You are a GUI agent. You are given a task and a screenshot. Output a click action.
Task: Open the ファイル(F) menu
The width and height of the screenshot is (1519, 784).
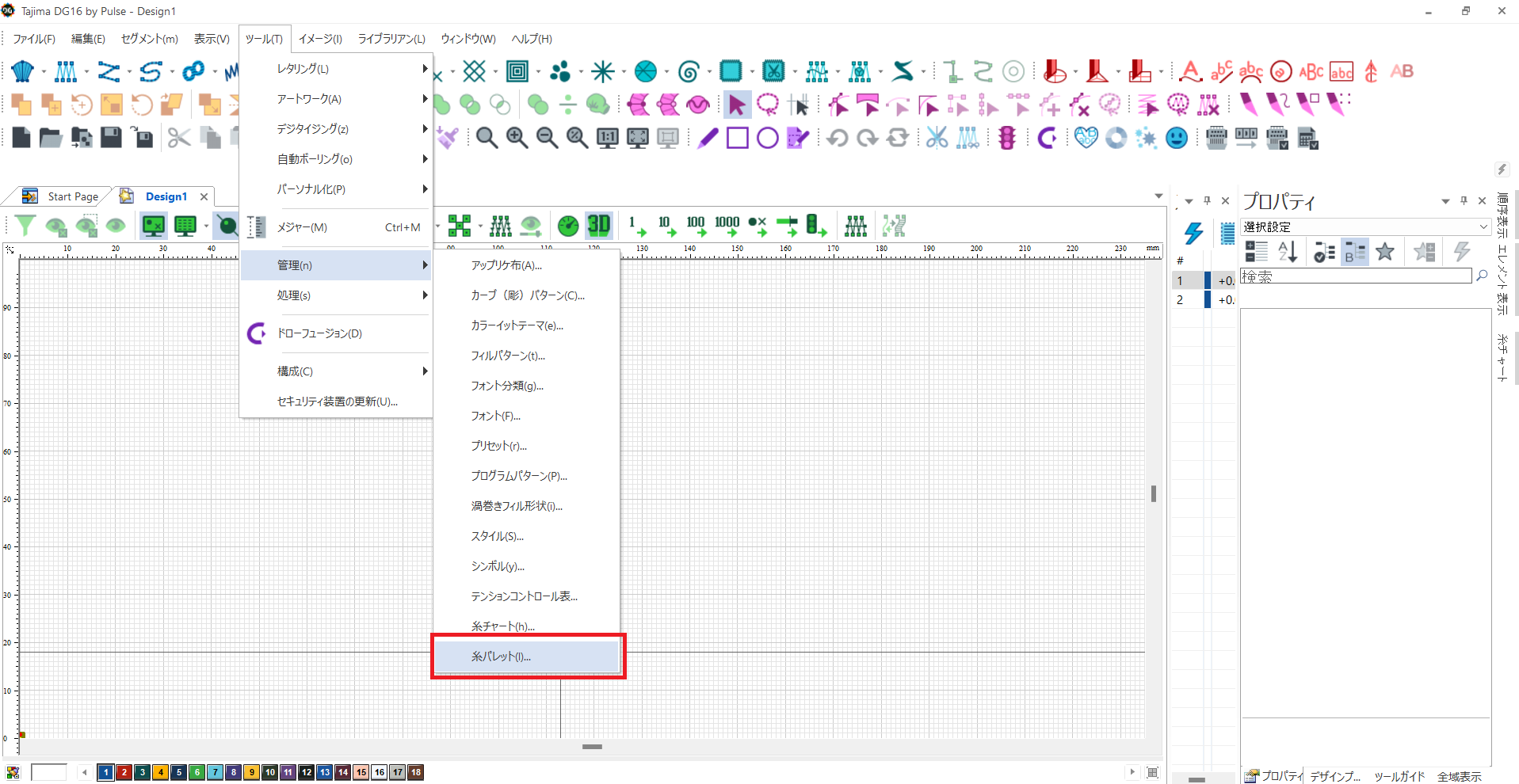point(34,39)
